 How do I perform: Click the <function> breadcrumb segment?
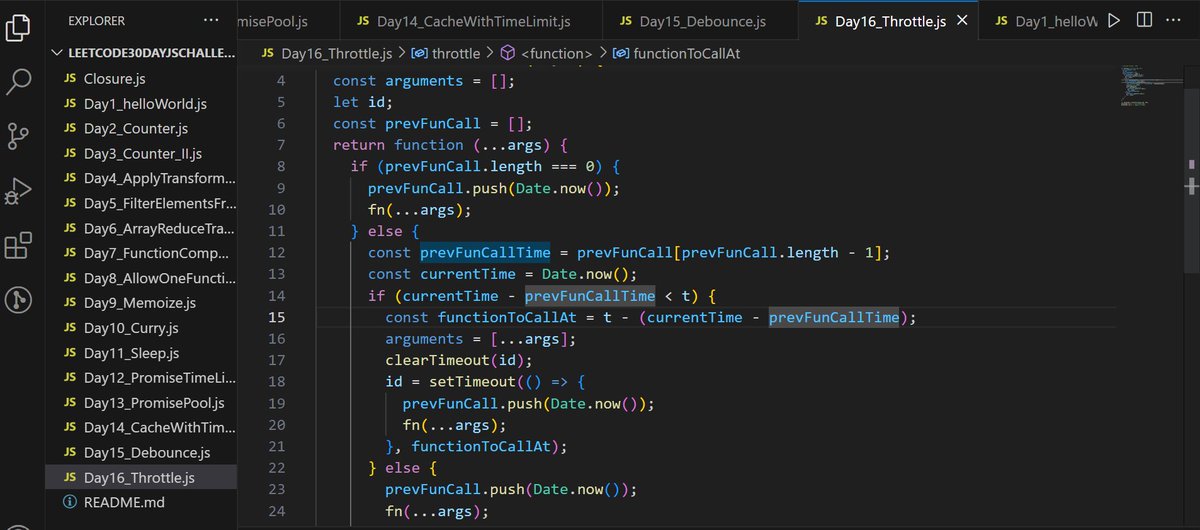point(546,54)
